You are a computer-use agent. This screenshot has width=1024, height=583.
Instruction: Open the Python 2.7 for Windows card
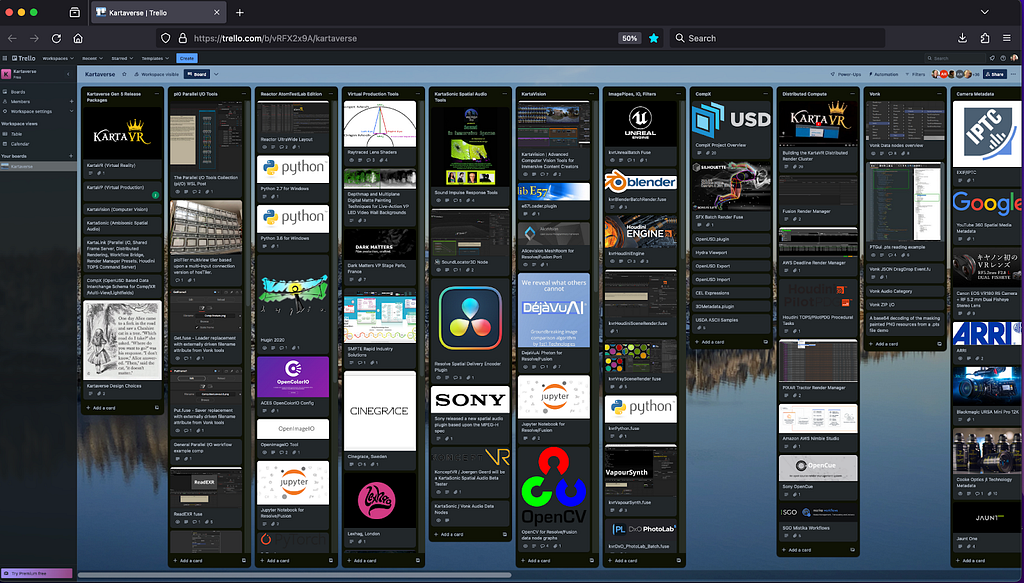click(293, 176)
